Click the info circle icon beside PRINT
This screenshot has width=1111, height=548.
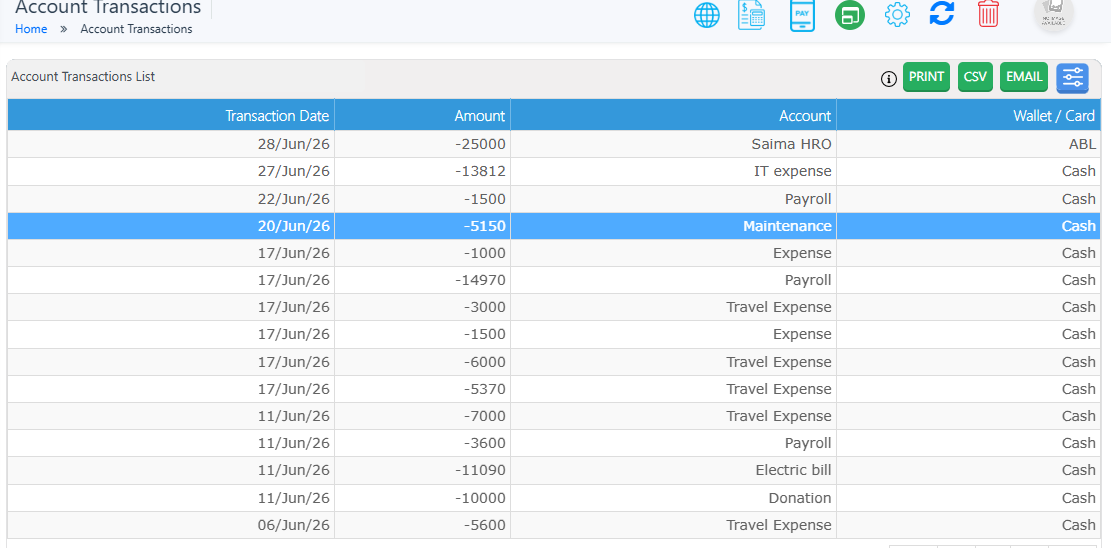click(x=889, y=79)
